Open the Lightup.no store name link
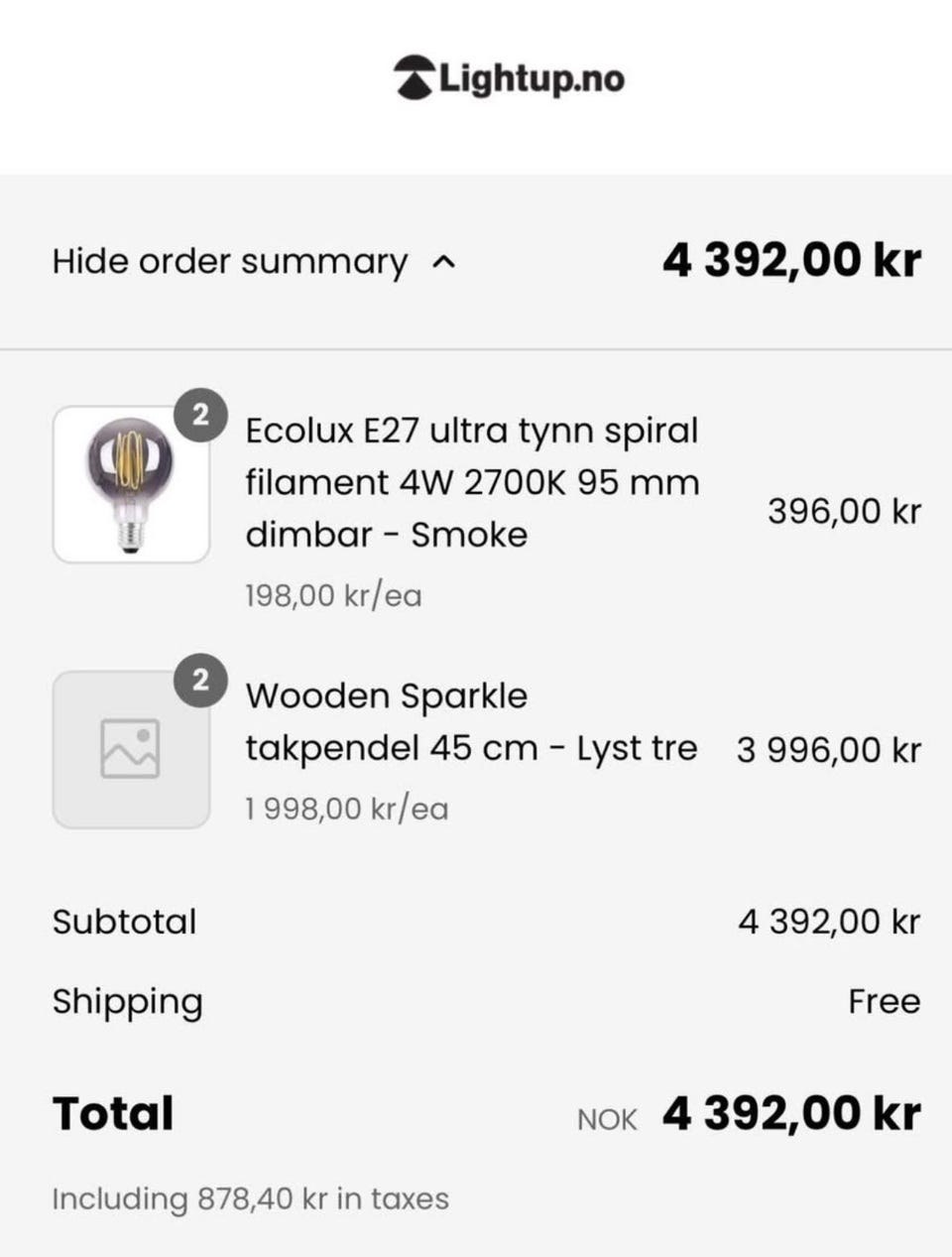 click(532, 78)
